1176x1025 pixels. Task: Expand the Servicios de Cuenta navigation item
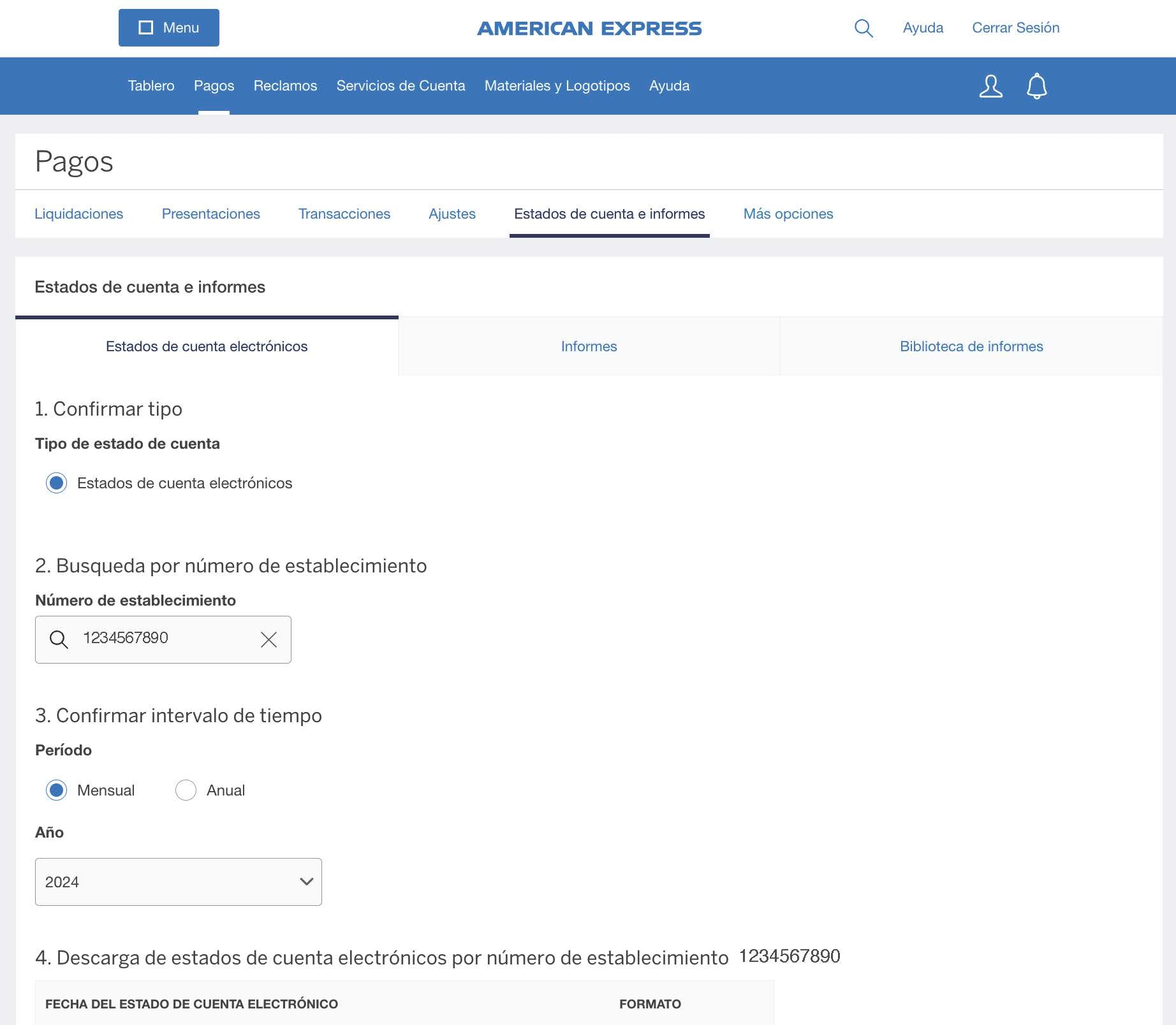point(401,85)
